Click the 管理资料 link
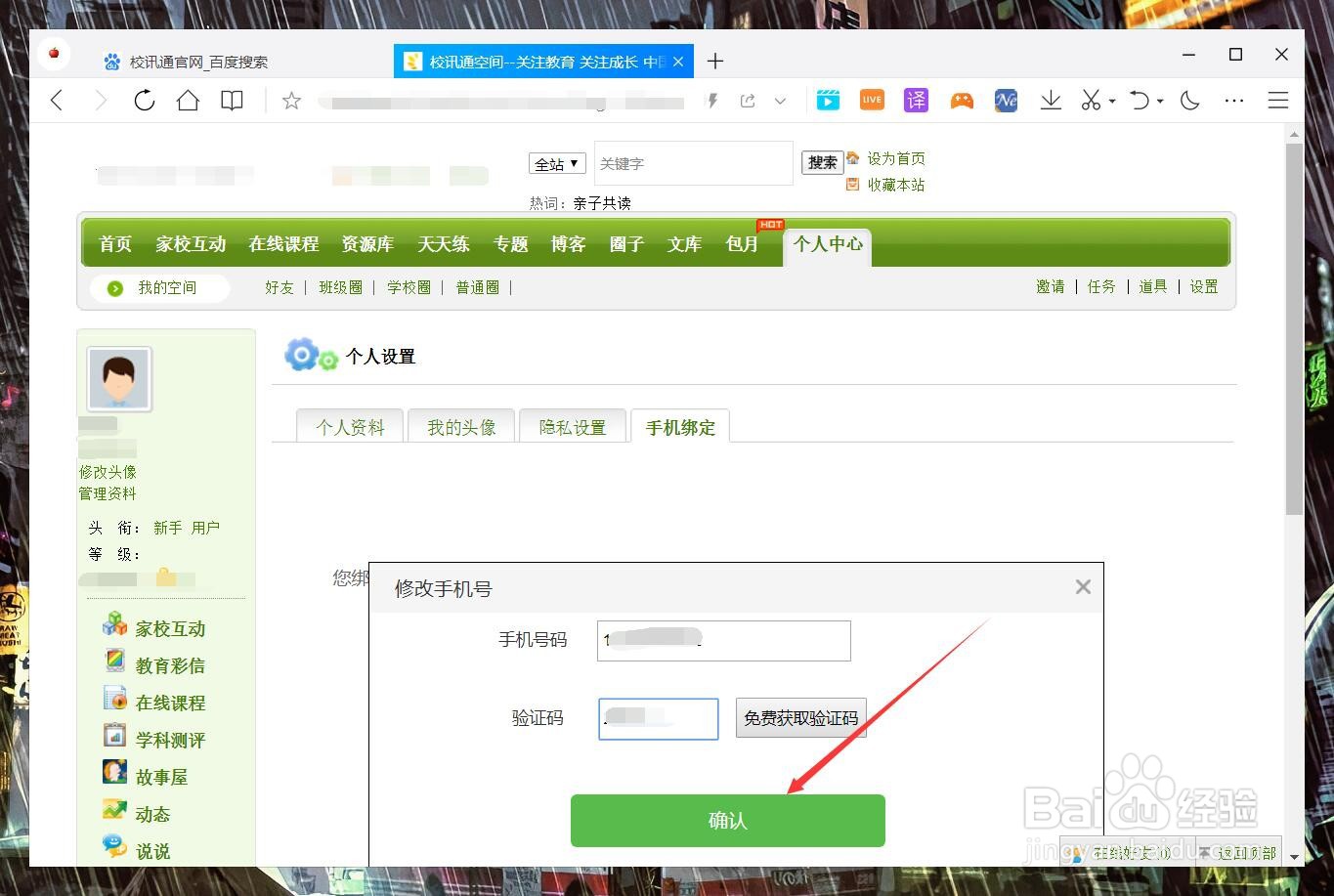The image size is (1334, 896). click(x=108, y=493)
